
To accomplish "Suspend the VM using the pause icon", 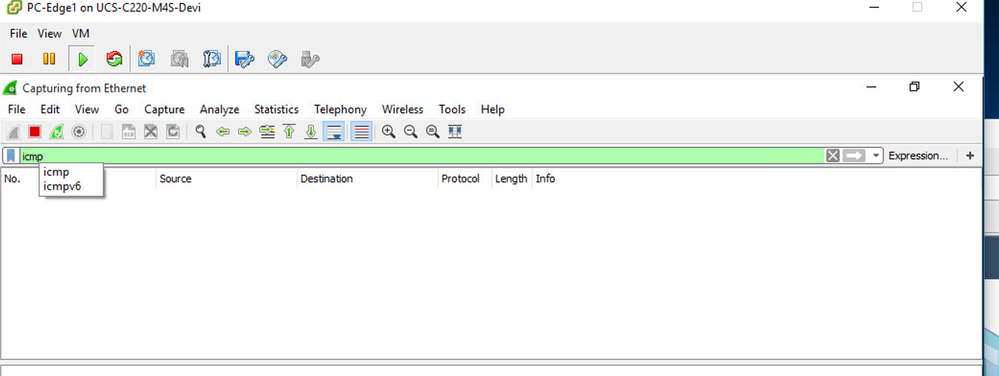I will (48, 59).
